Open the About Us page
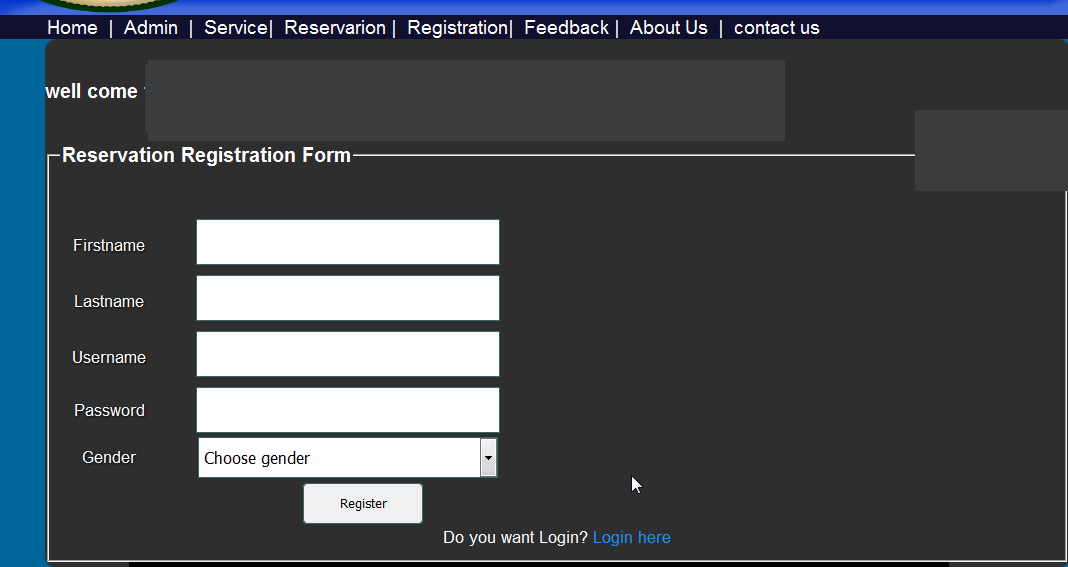This screenshot has width=1068, height=567. (x=668, y=28)
